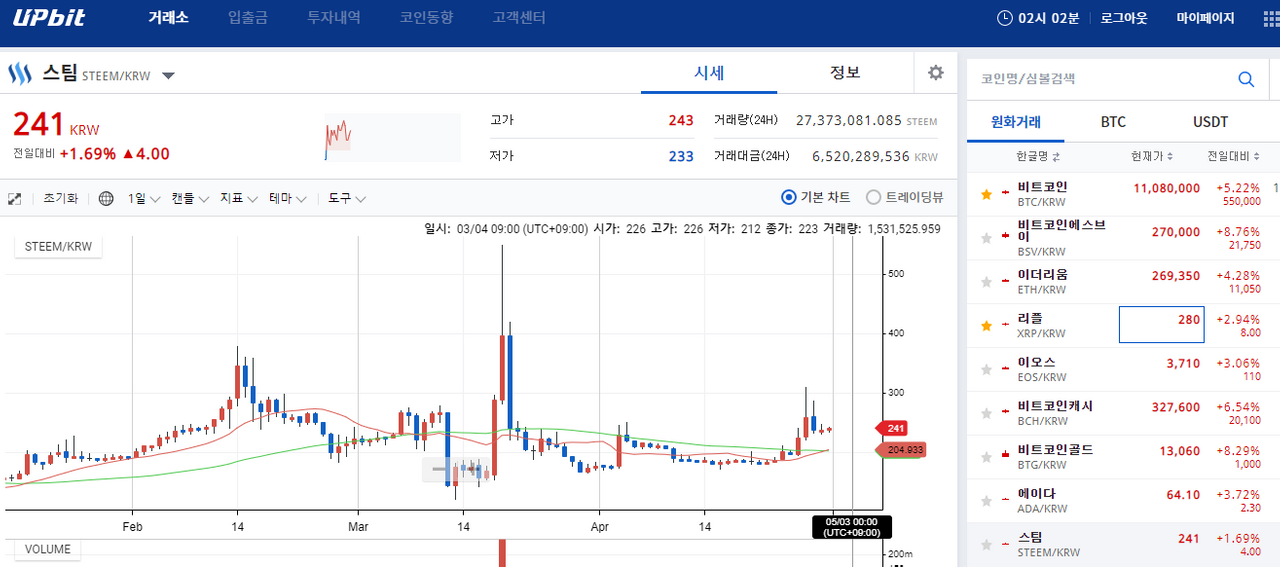Switch to the 시세 tab

708,72
